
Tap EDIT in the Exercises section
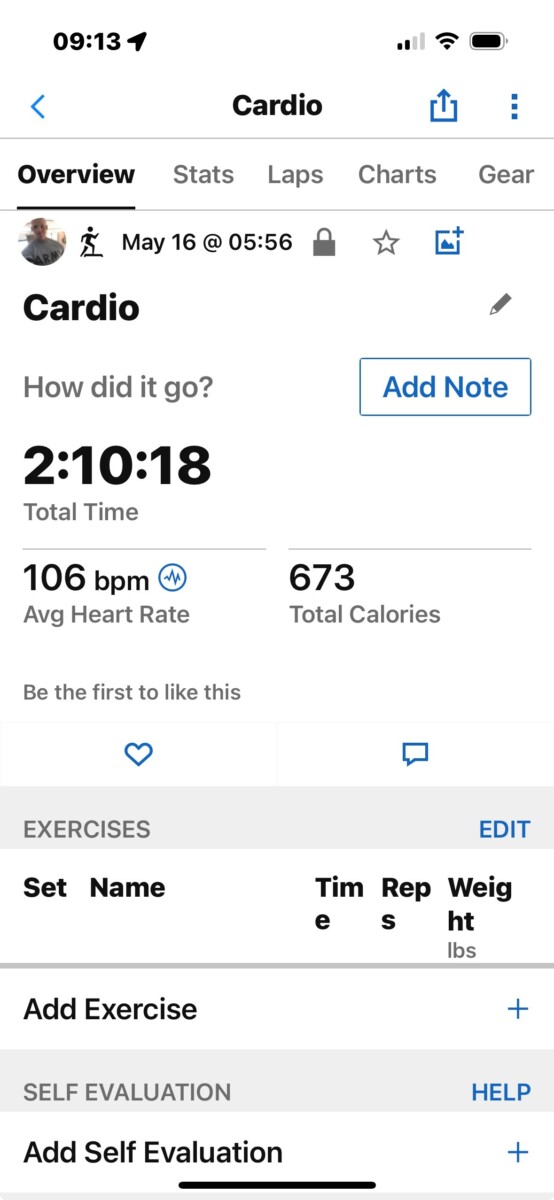(x=505, y=829)
